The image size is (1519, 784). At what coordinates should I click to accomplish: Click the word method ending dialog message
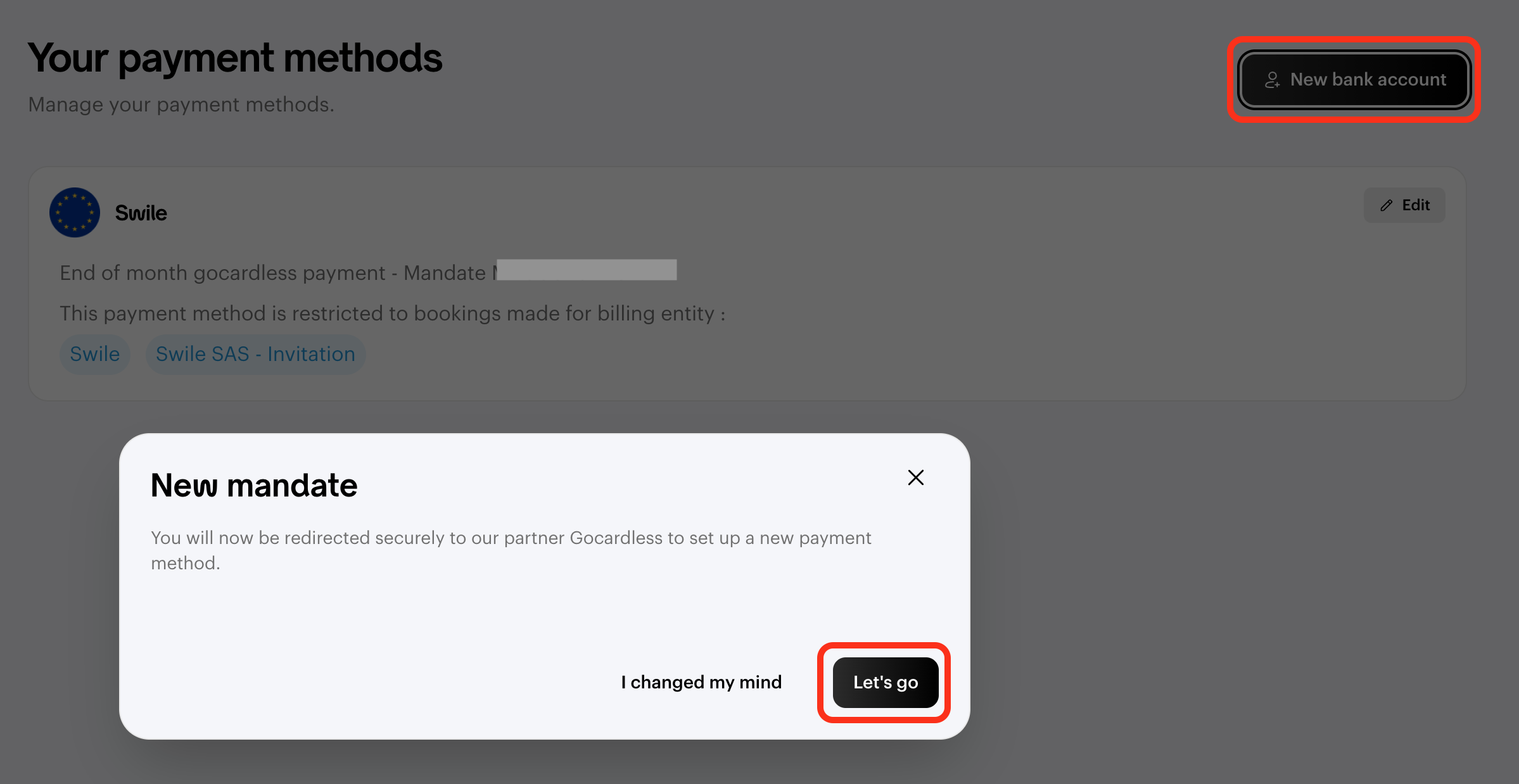(186, 563)
